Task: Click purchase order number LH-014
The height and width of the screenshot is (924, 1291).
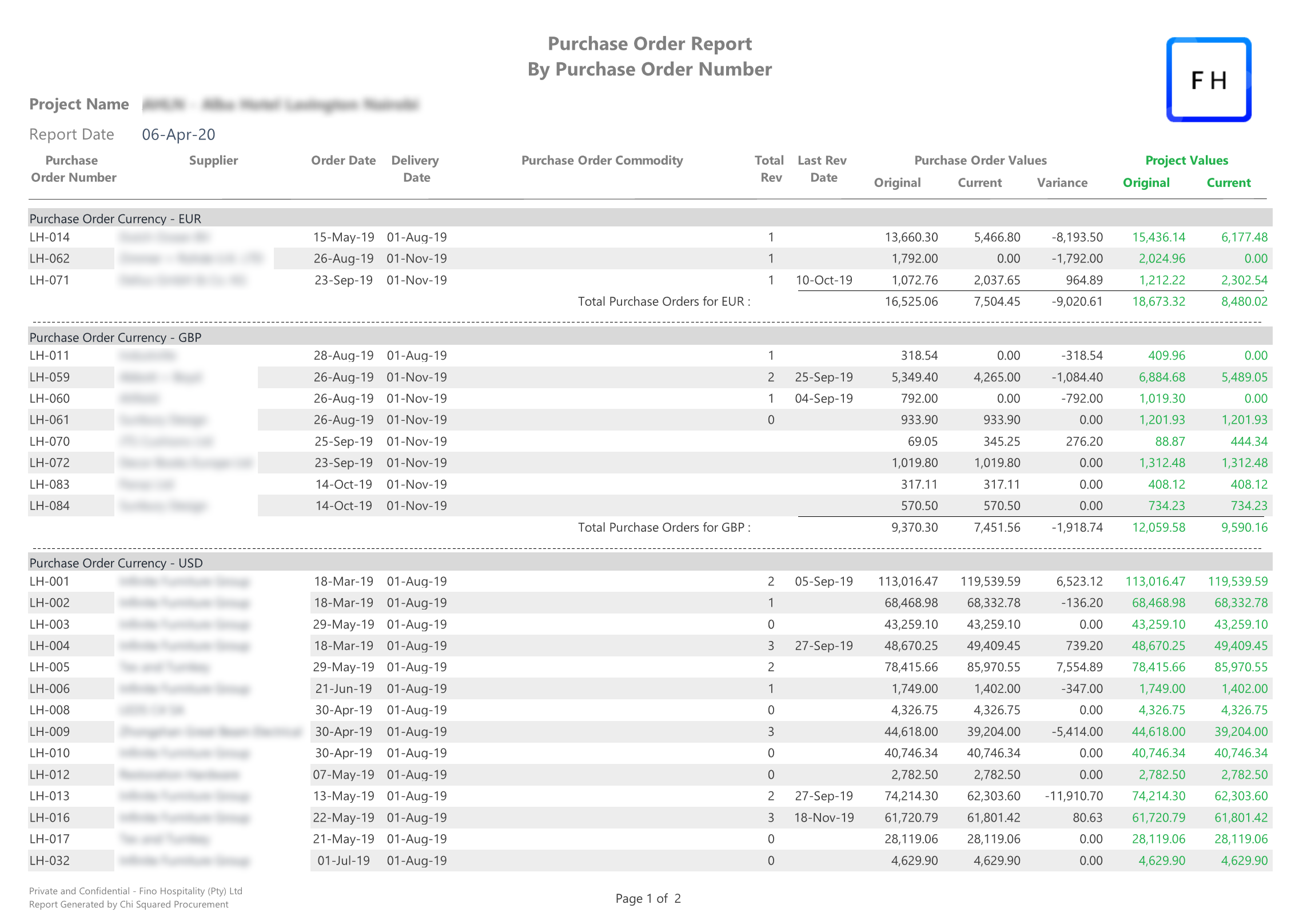Action: pyautogui.click(x=50, y=237)
